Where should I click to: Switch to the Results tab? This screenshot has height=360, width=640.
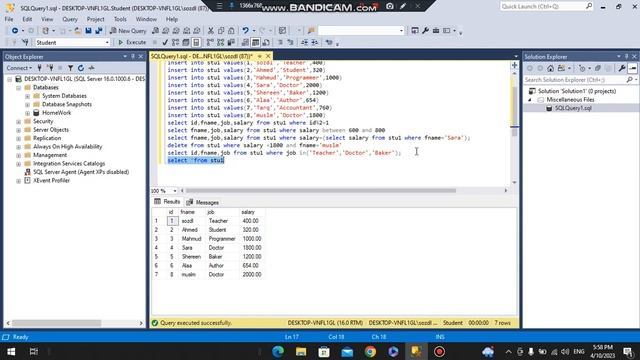click(167, 202)
